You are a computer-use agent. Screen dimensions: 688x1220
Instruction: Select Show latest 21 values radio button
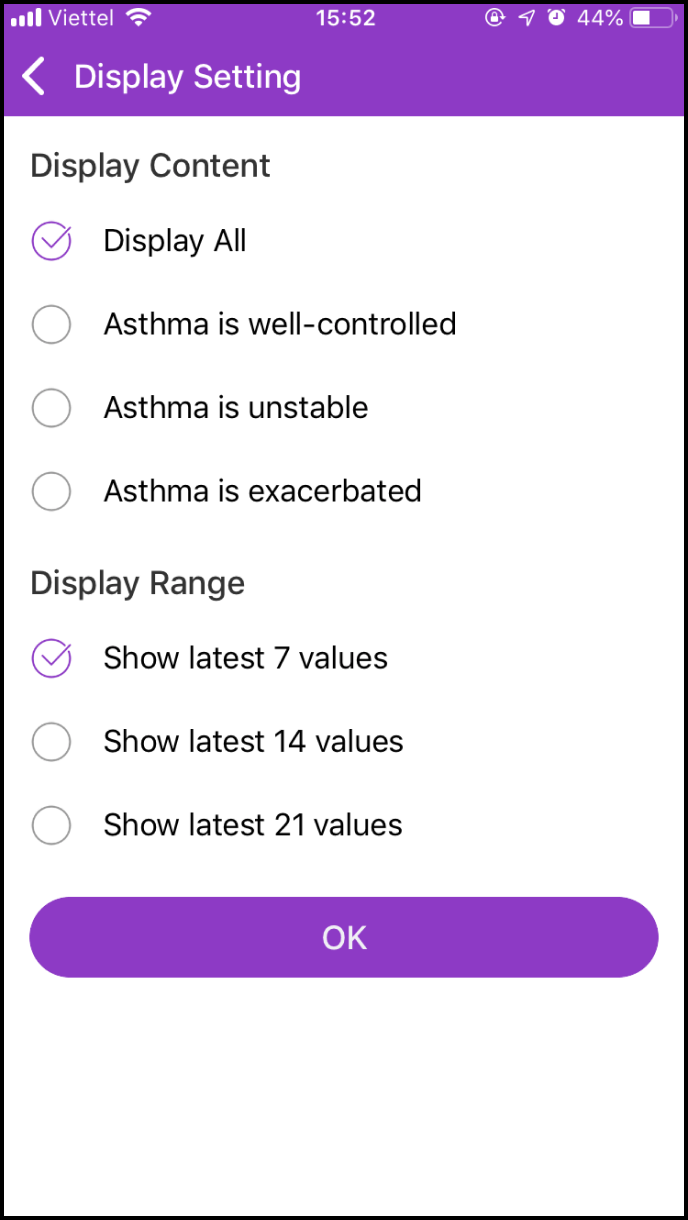[51, 825]
